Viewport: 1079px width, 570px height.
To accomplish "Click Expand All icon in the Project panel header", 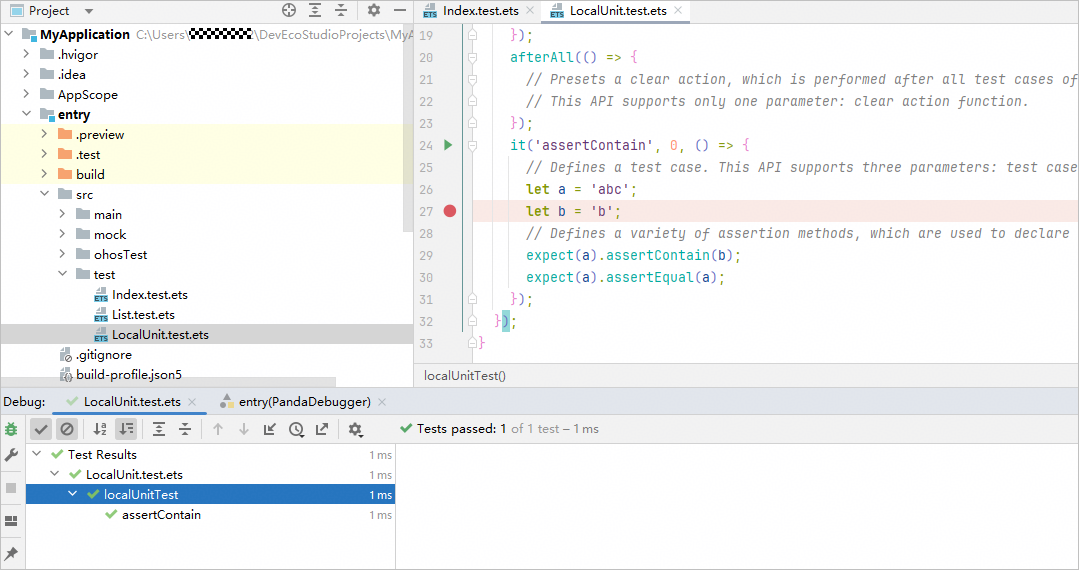I will (x=315, y=11).
